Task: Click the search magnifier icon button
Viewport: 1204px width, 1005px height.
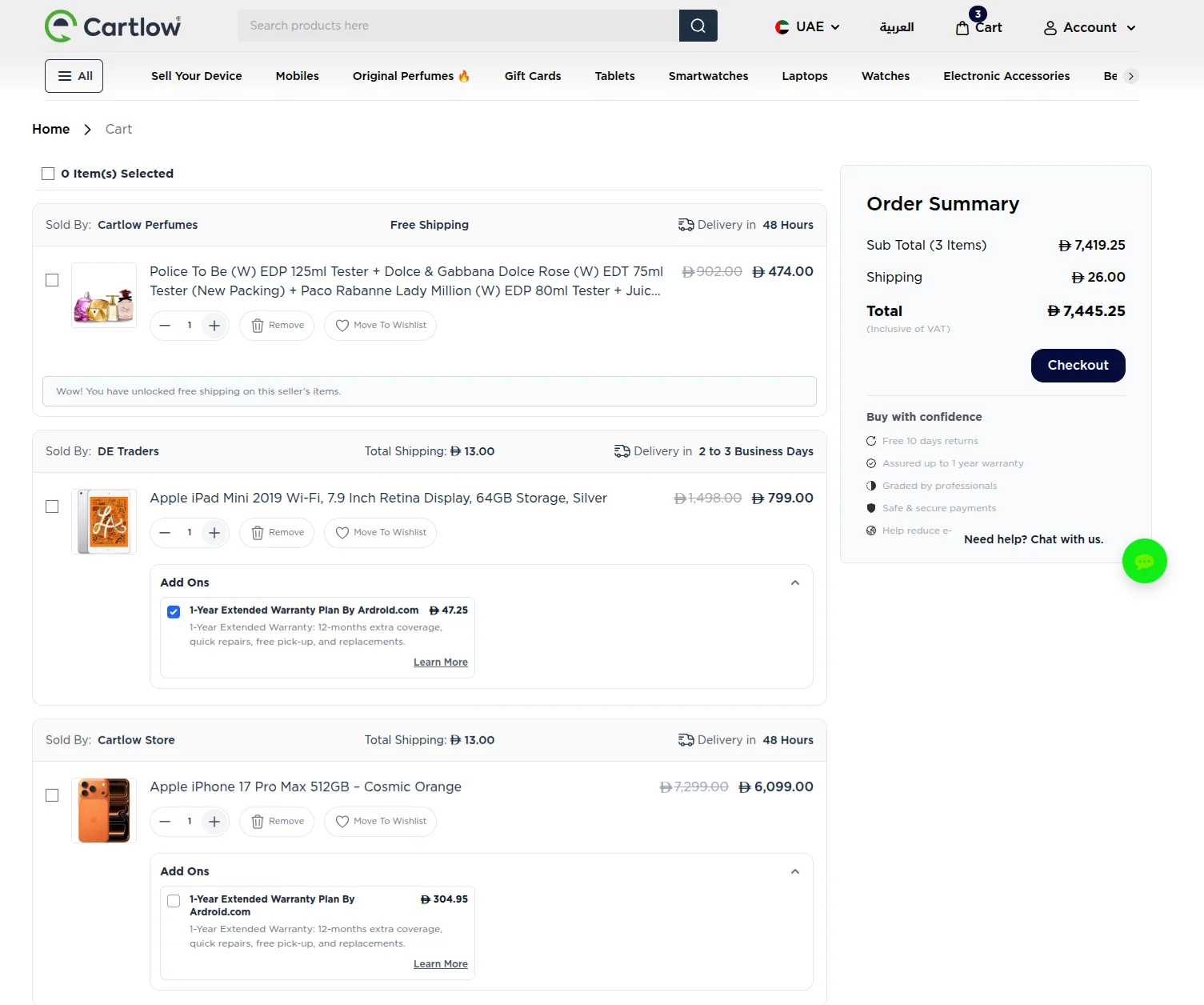Action: point(698,26)
